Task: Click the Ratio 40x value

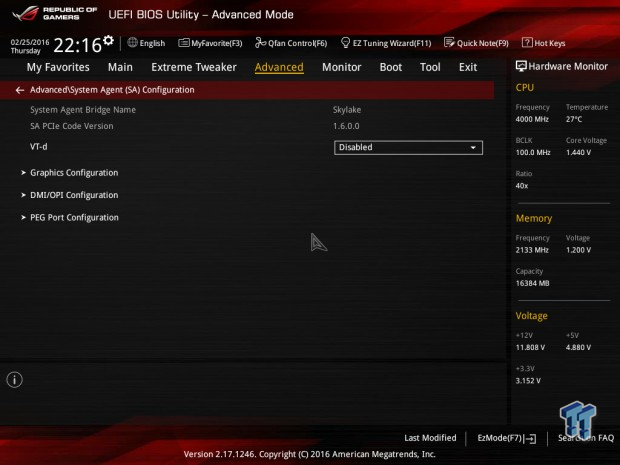Action: pos(522,186)
